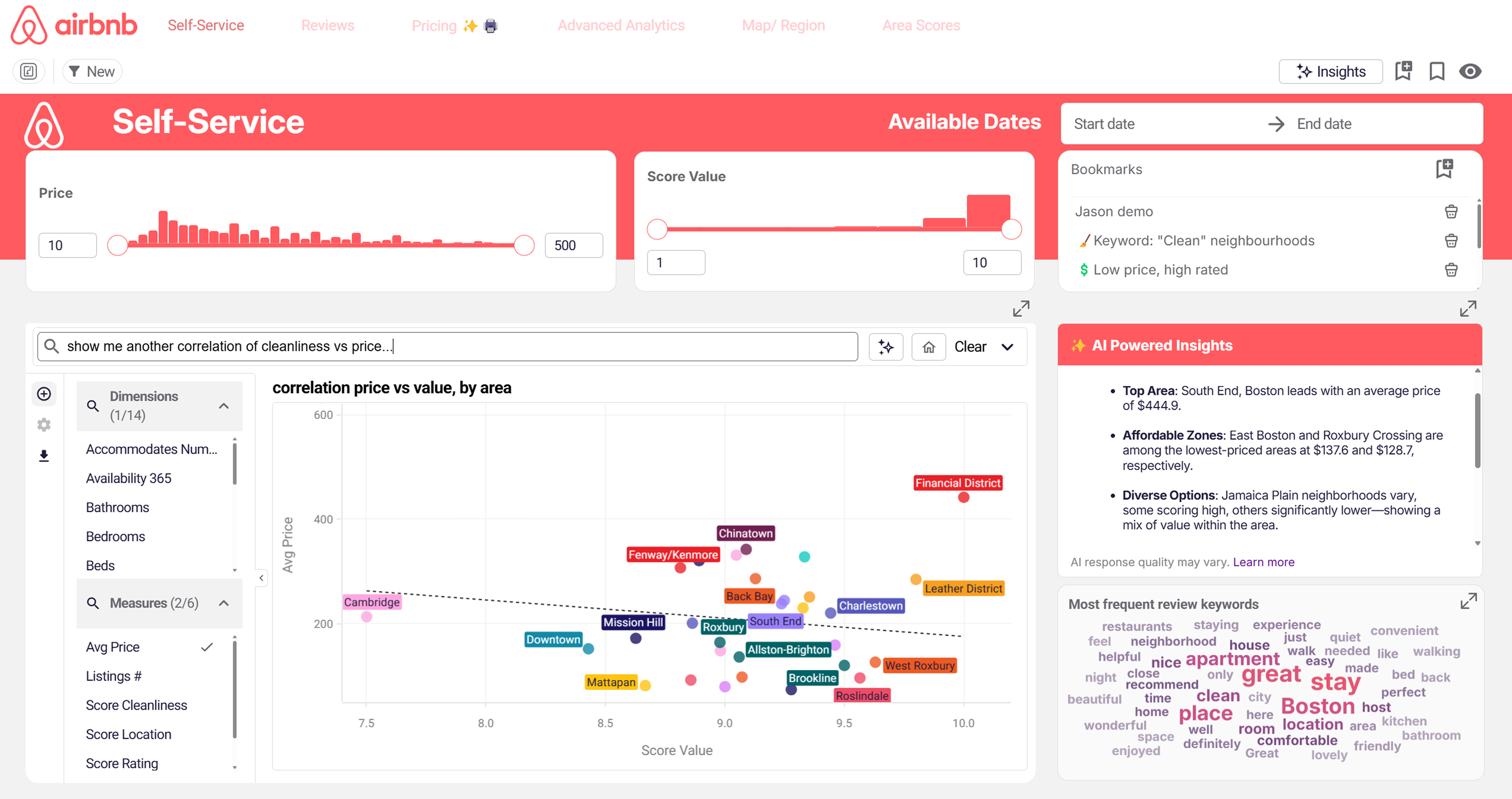Image resolution: width=1512 pixels, height=799 pixels.
Task: Click the AI insights panel scrollbar
Action: [1477, 431]
